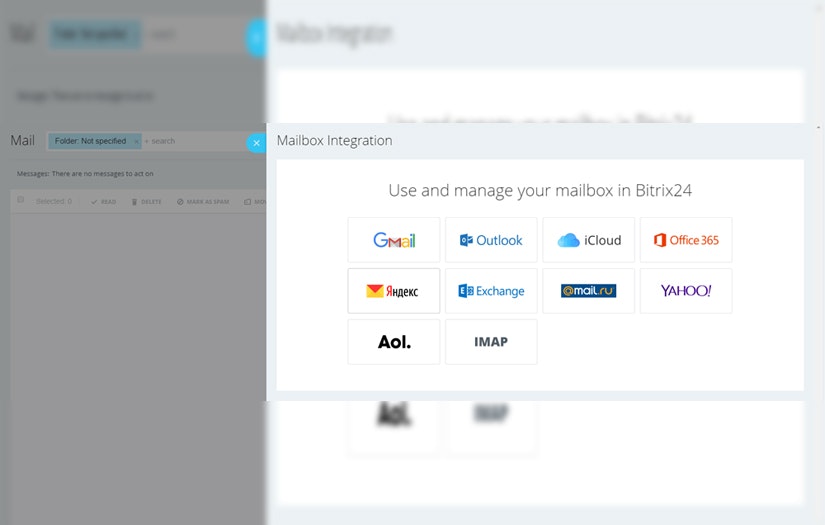
Task: Choose the Exchange mail service
Action: (491, 291)
